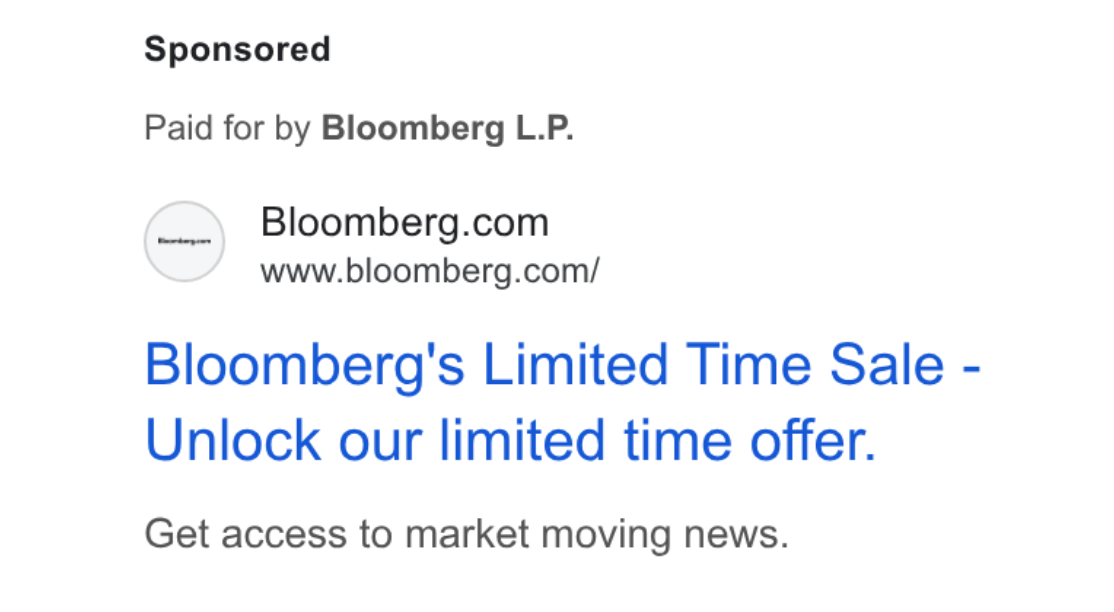
Task: Click the bold Sponsored label
Action: click(x=237, y=50)
